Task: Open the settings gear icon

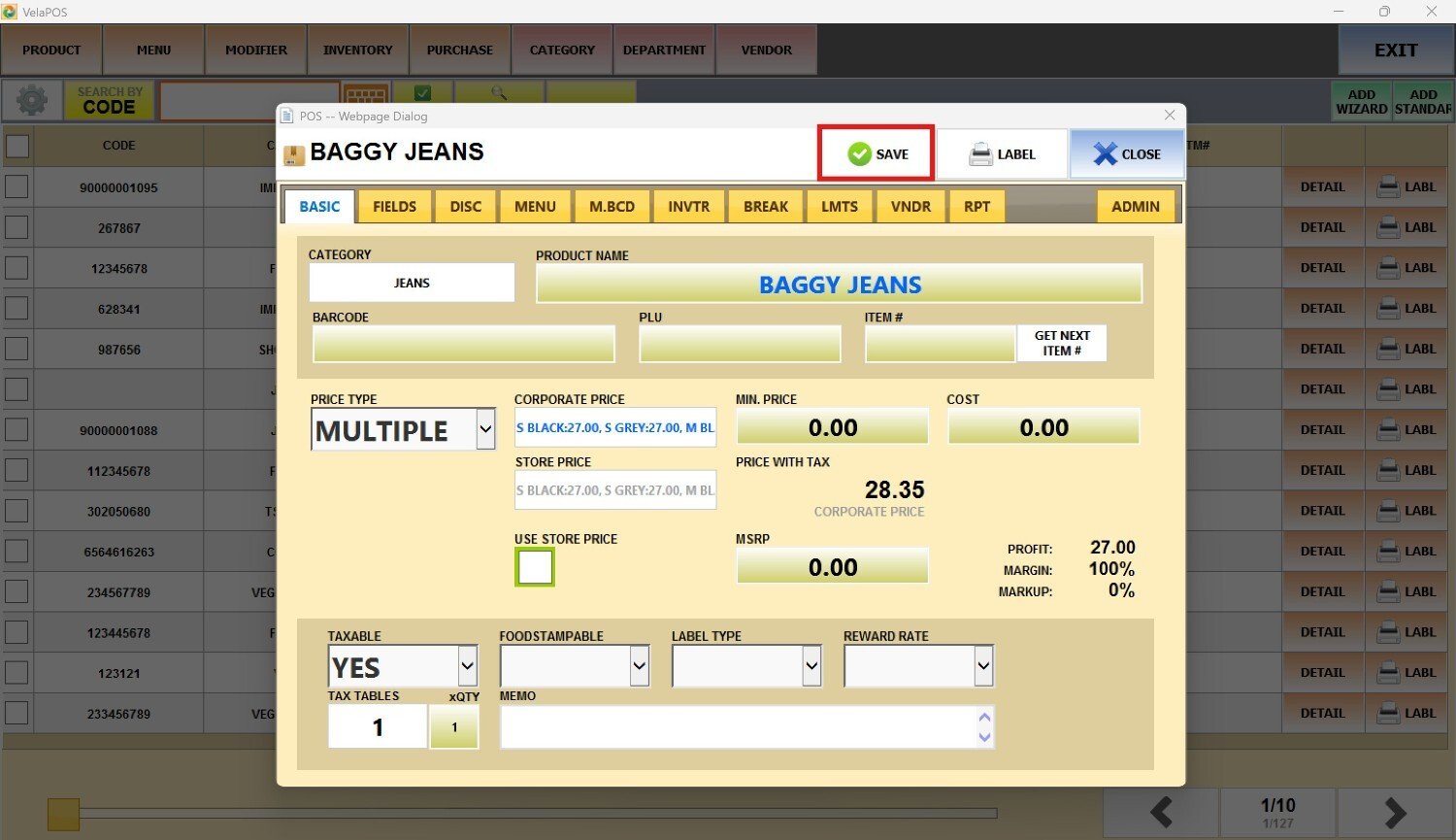Action: (31, 100)
